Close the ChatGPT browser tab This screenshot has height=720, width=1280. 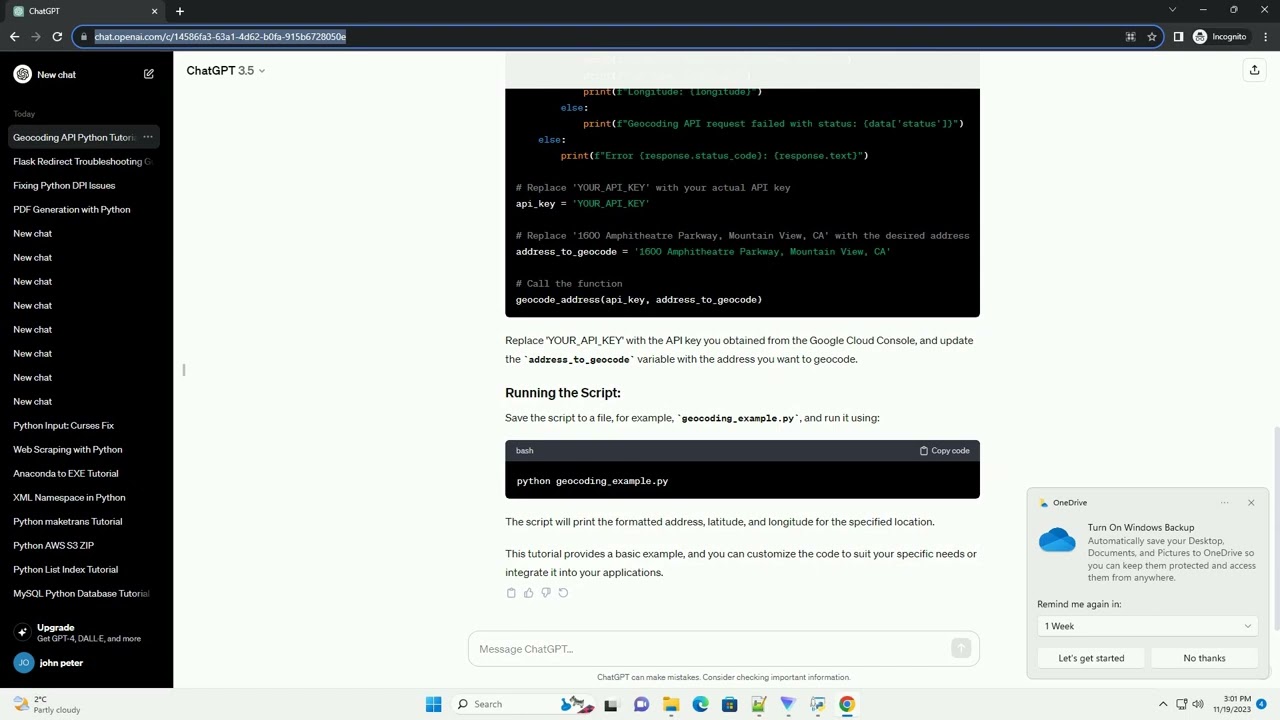(154, 11)
